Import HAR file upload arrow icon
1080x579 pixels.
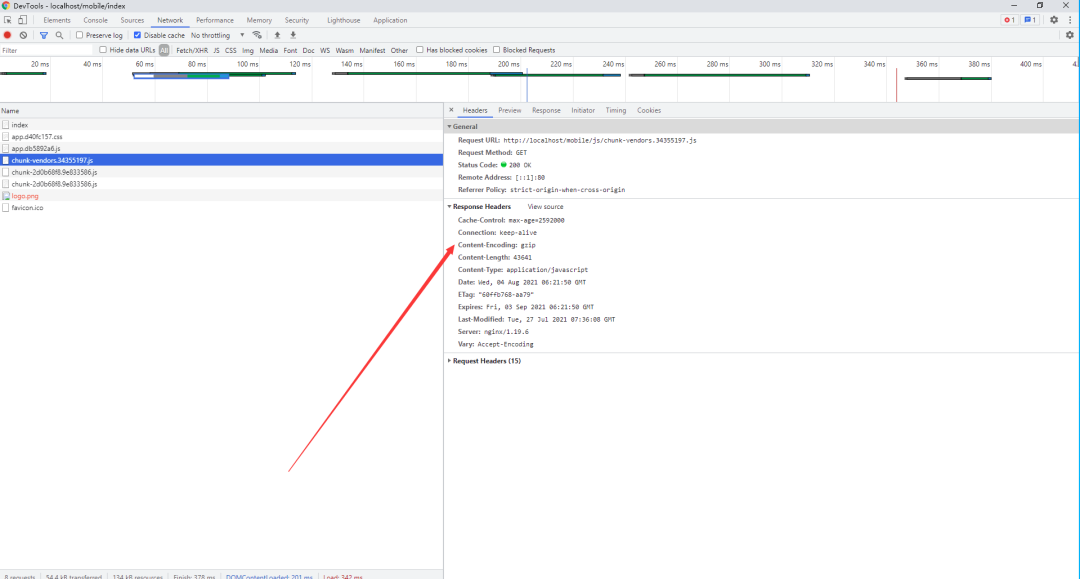(x=277, y=35)
